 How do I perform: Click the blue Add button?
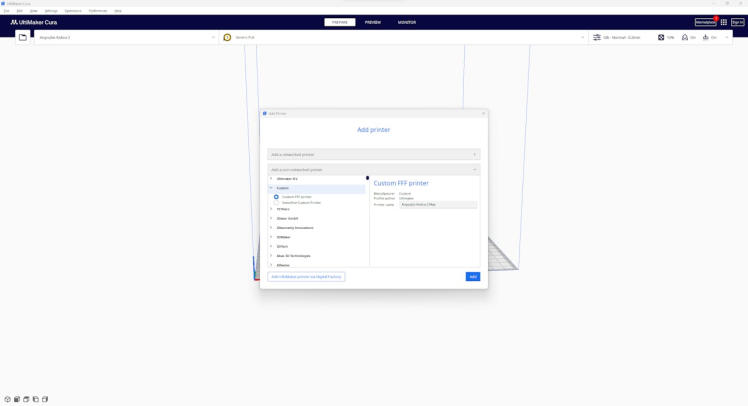pyautogui.click(x=473, y=277)
